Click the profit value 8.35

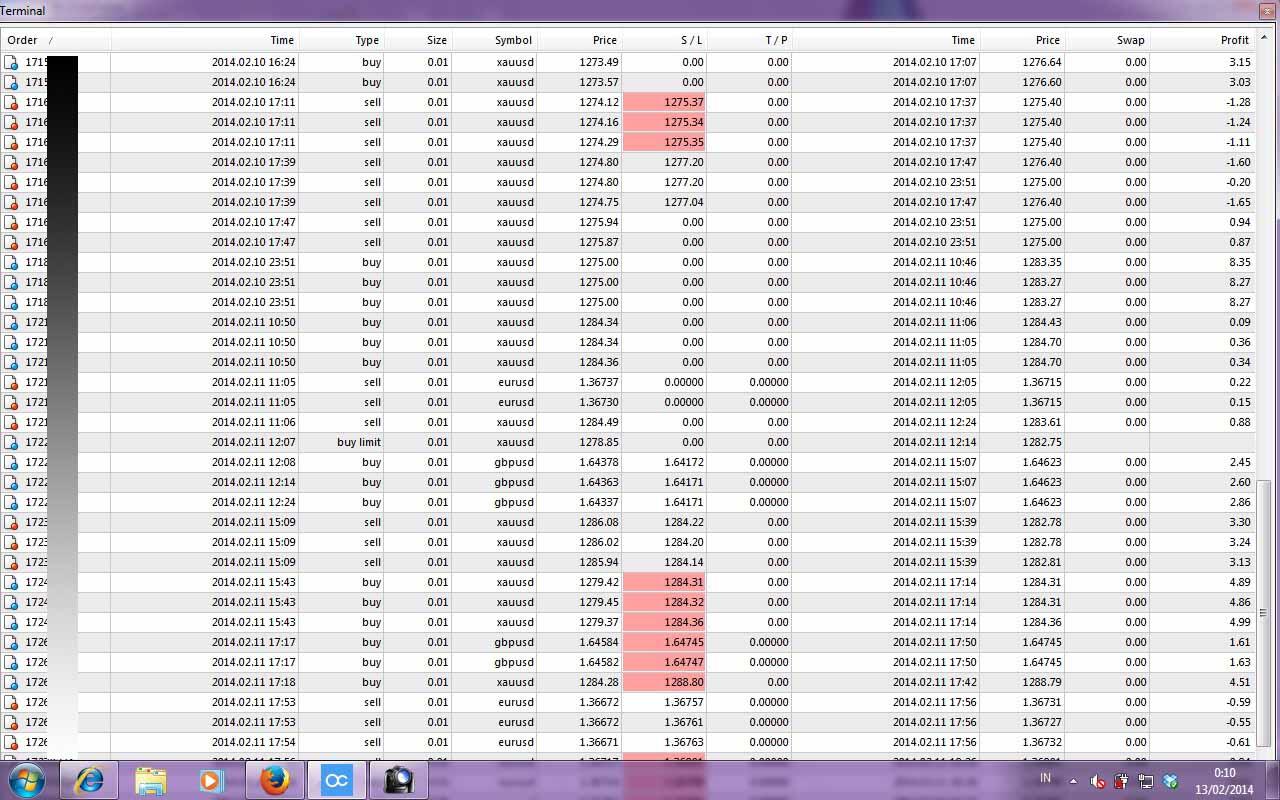click(x=1239, y=262)
